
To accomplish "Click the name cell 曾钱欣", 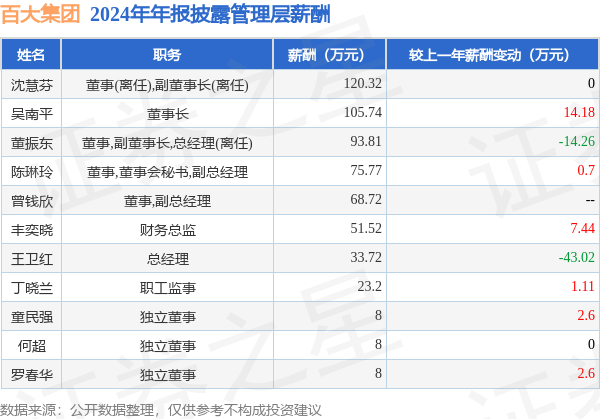I will (32, 201).
